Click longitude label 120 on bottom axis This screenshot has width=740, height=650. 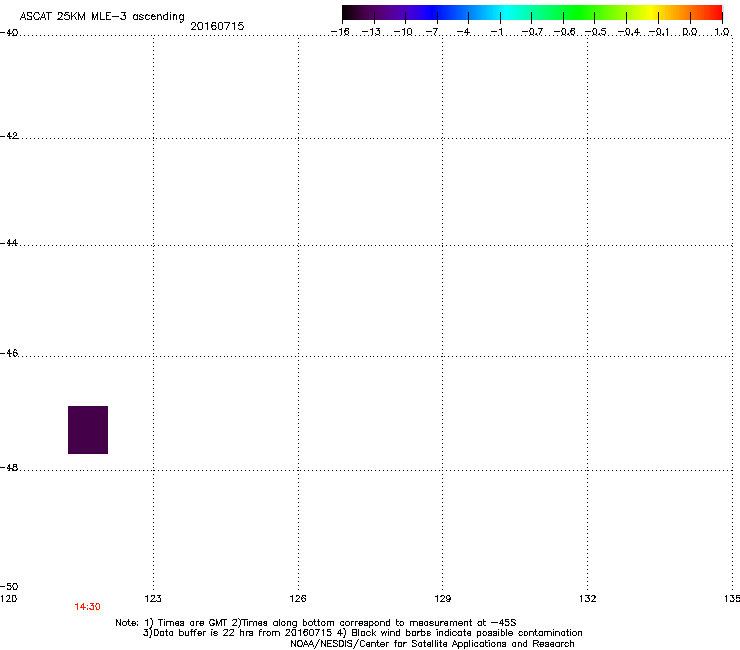click(8, 599)
